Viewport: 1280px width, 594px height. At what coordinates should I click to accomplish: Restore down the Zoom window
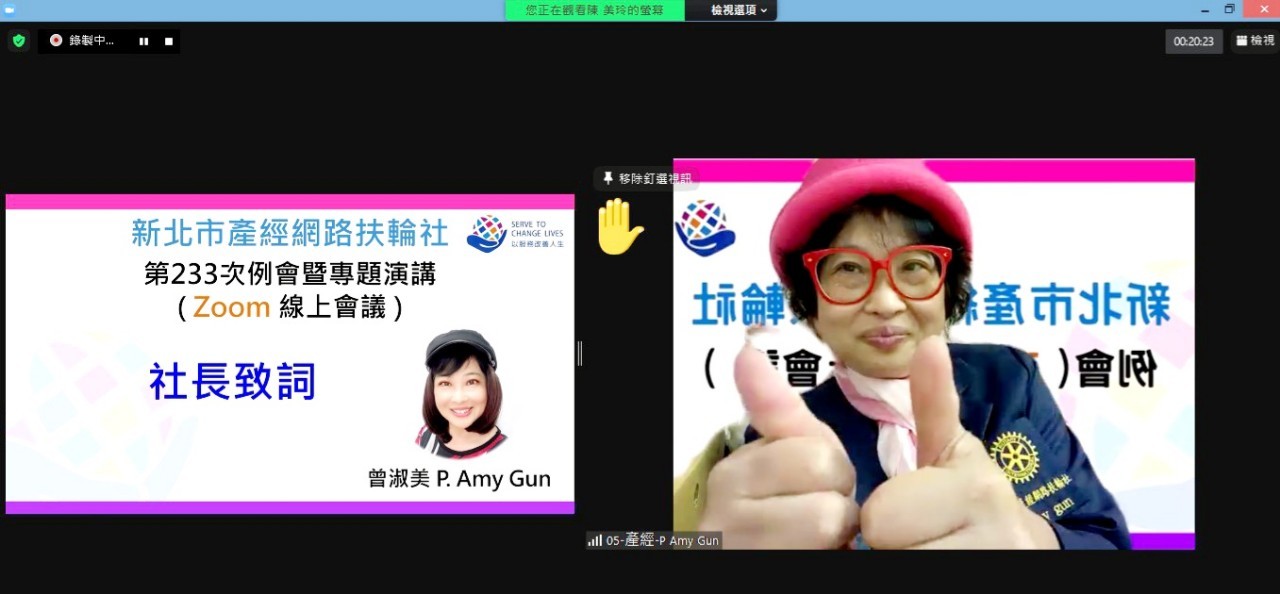pyautogui.click(x=1230, y=9)
